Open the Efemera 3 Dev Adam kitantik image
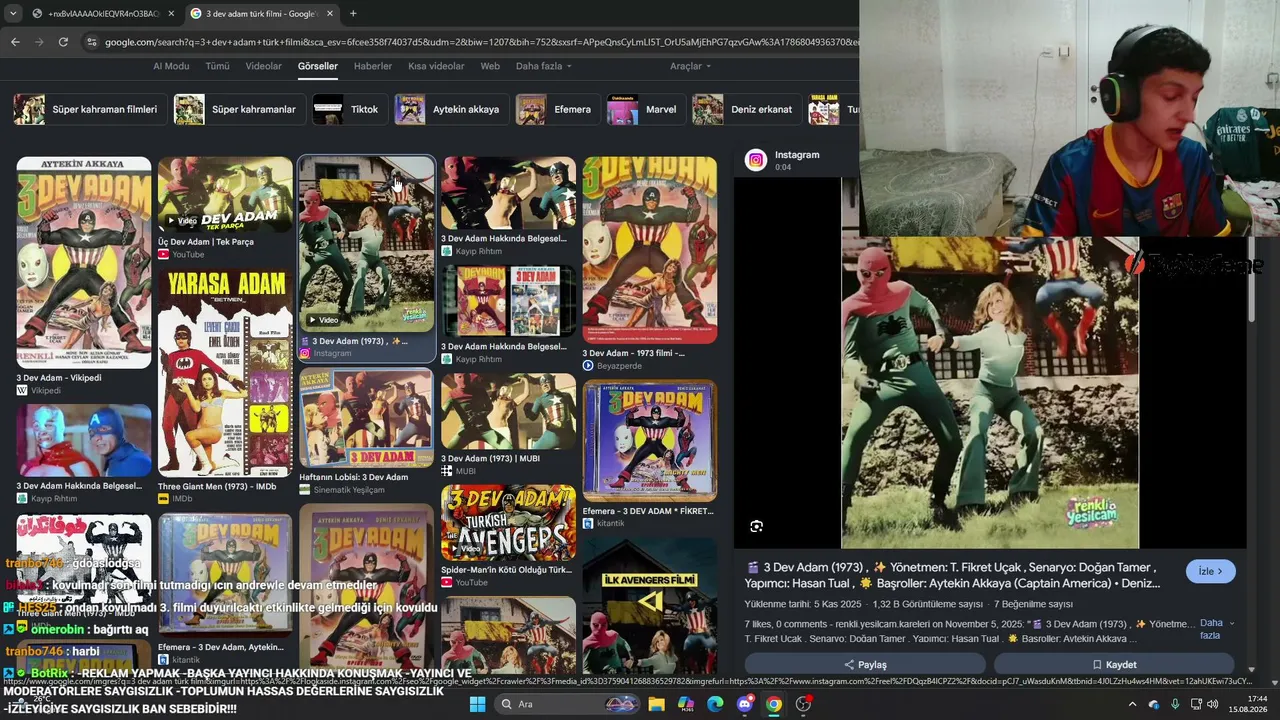 [650, 441]
